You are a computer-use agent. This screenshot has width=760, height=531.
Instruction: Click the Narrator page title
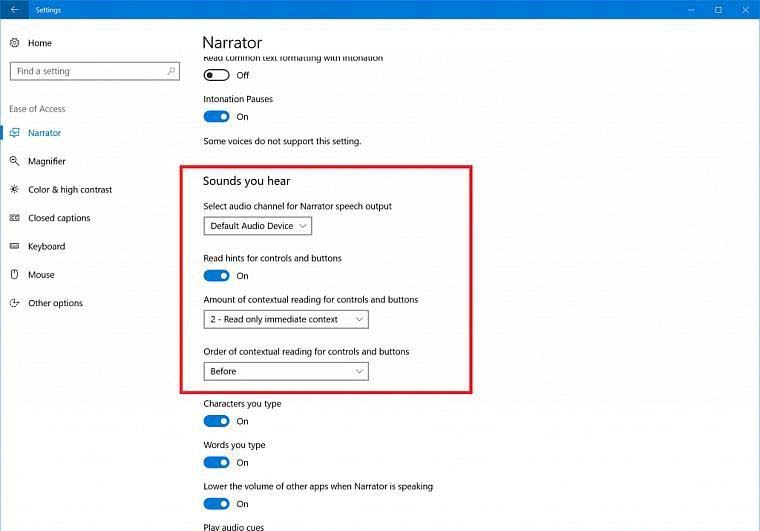tap(232, 43)
